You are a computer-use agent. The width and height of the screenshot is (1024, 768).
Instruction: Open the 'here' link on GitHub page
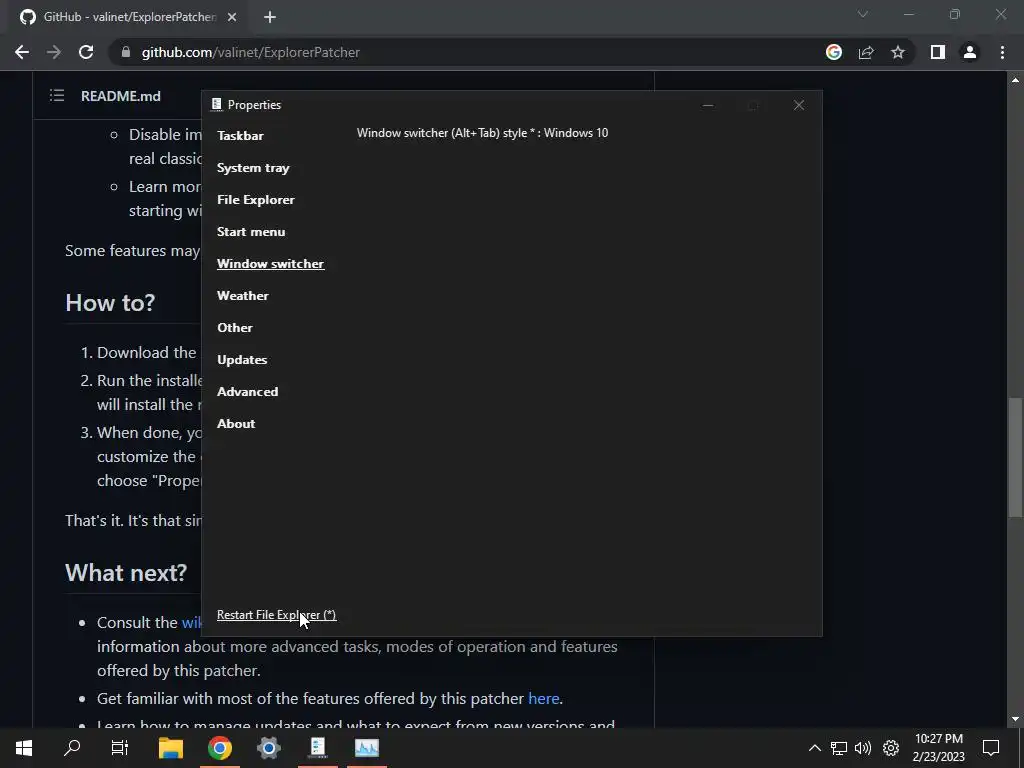543,698
